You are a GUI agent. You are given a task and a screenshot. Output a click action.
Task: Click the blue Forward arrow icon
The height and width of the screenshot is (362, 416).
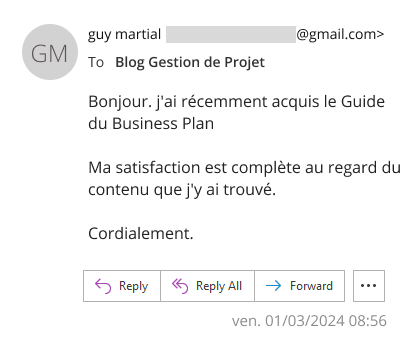[273, 286]
